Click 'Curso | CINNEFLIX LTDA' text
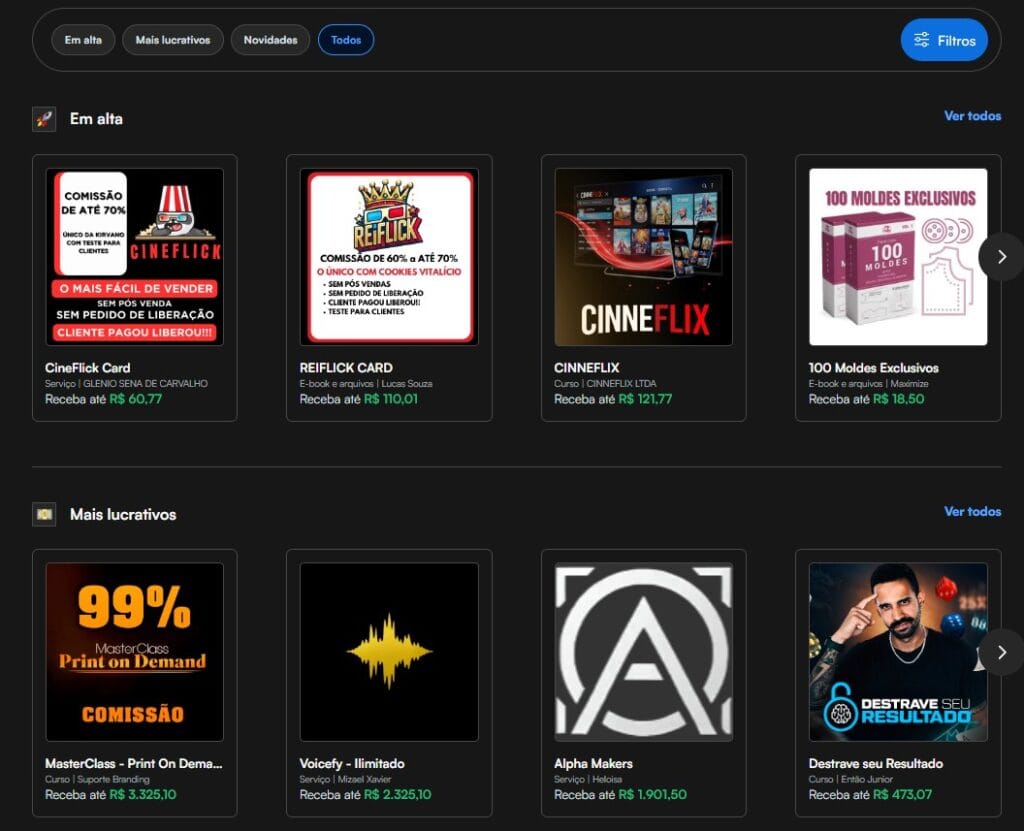1024x831 pixels. 605,383
